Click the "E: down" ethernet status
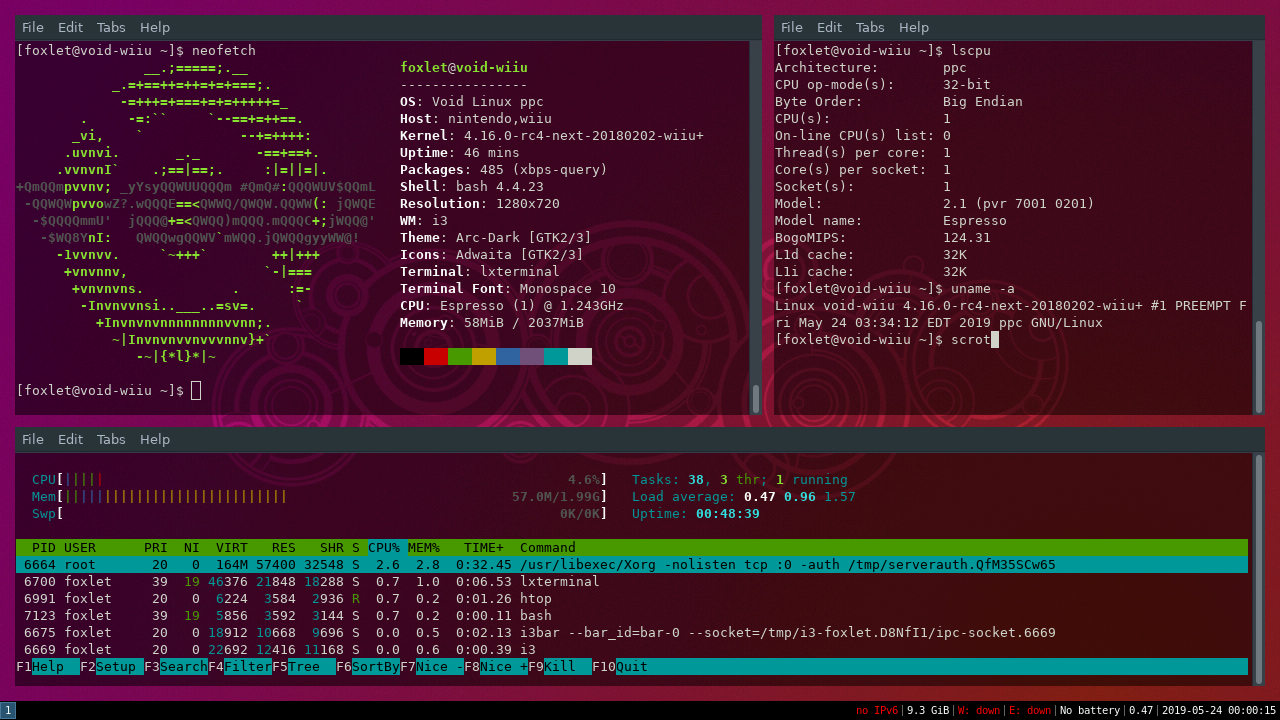Image resolution: width=1280 pixels, height=720 pixels. [1030, 711]
